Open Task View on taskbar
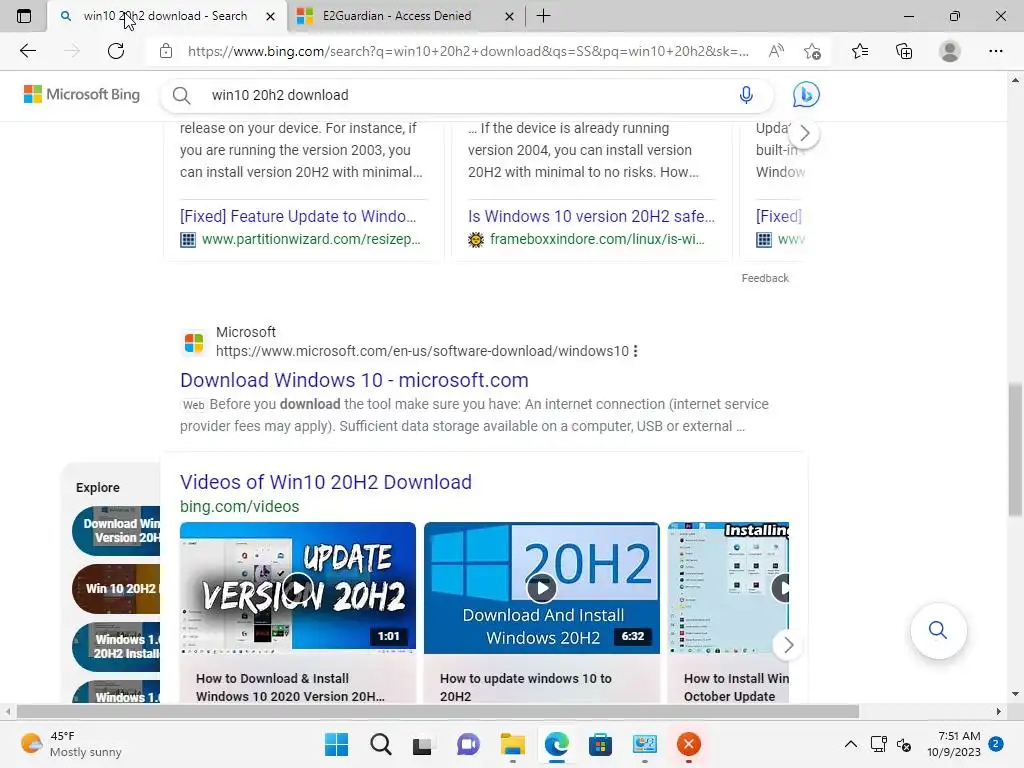This screenshot has width=1024, height=768. coord(423,744)
